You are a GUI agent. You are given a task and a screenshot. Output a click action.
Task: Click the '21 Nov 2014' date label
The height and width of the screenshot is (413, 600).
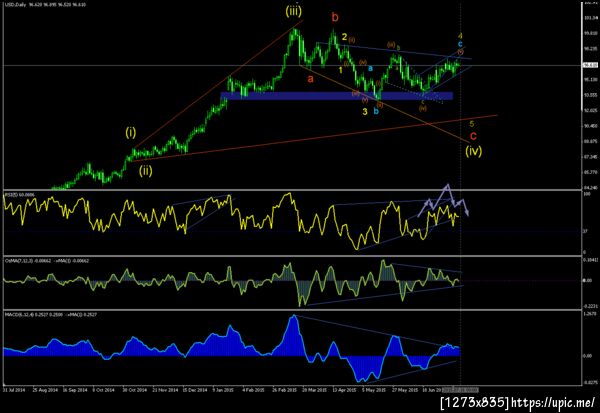(165, 390)
